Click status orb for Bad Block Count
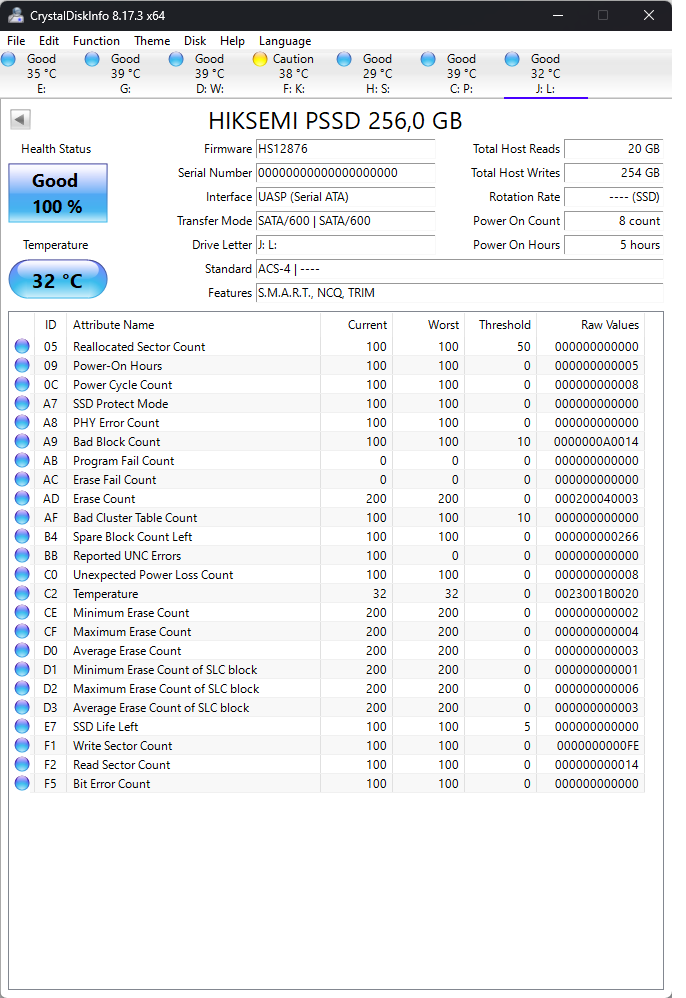This screenshot has width=686, height=998. click(x=22, y=441)
